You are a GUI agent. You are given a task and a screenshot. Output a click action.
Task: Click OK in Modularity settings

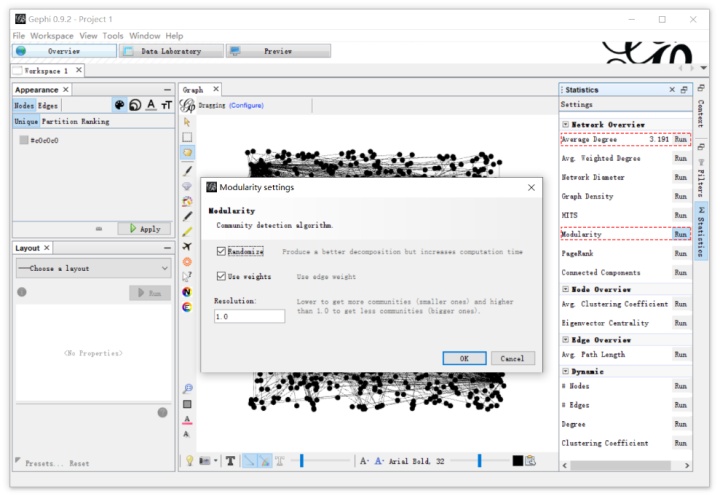464,358
